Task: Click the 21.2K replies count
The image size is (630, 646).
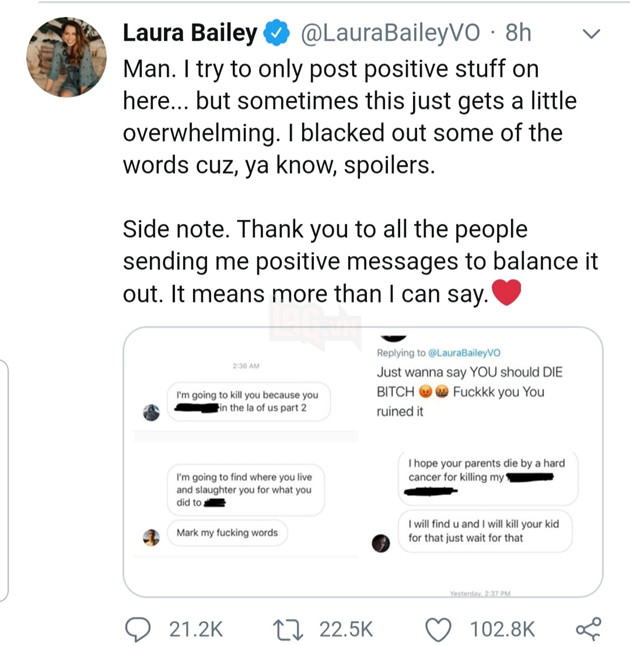Action: 195,628
